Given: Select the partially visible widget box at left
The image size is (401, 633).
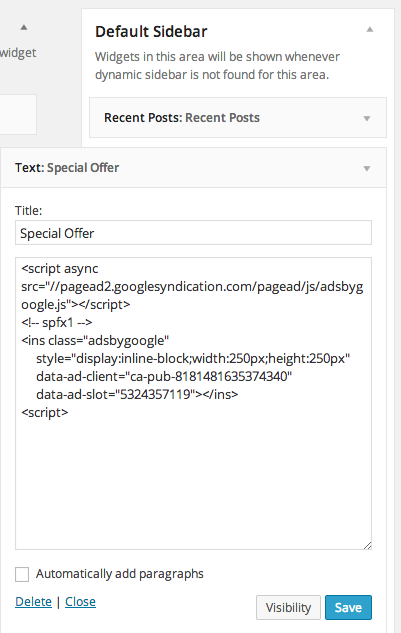Looking at the screenshot, I should click(18, 115).
